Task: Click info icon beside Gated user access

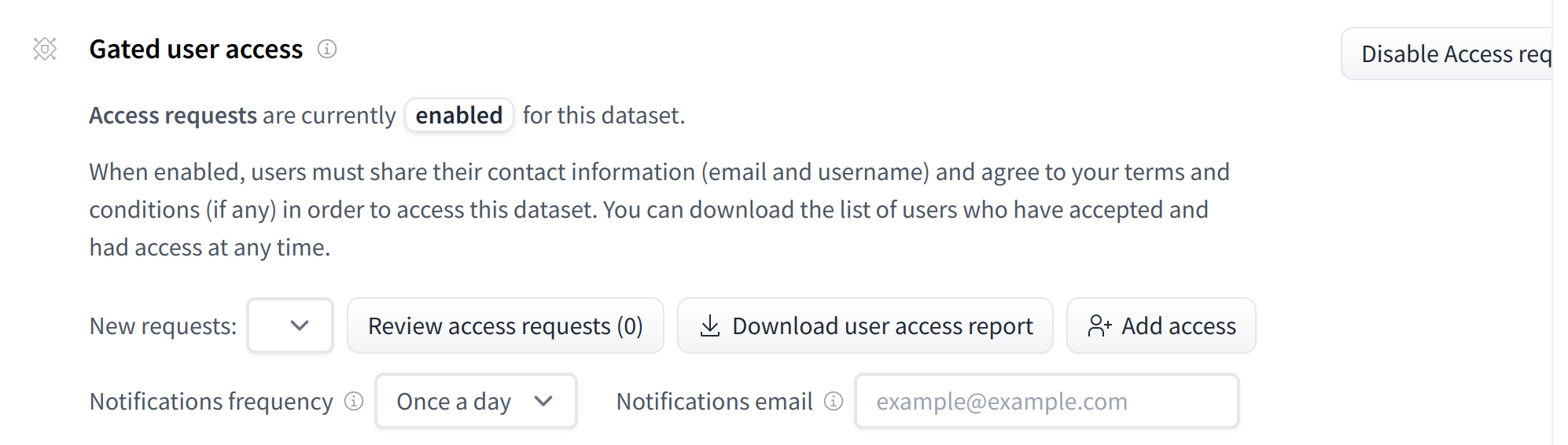Action: coord(327,49)
